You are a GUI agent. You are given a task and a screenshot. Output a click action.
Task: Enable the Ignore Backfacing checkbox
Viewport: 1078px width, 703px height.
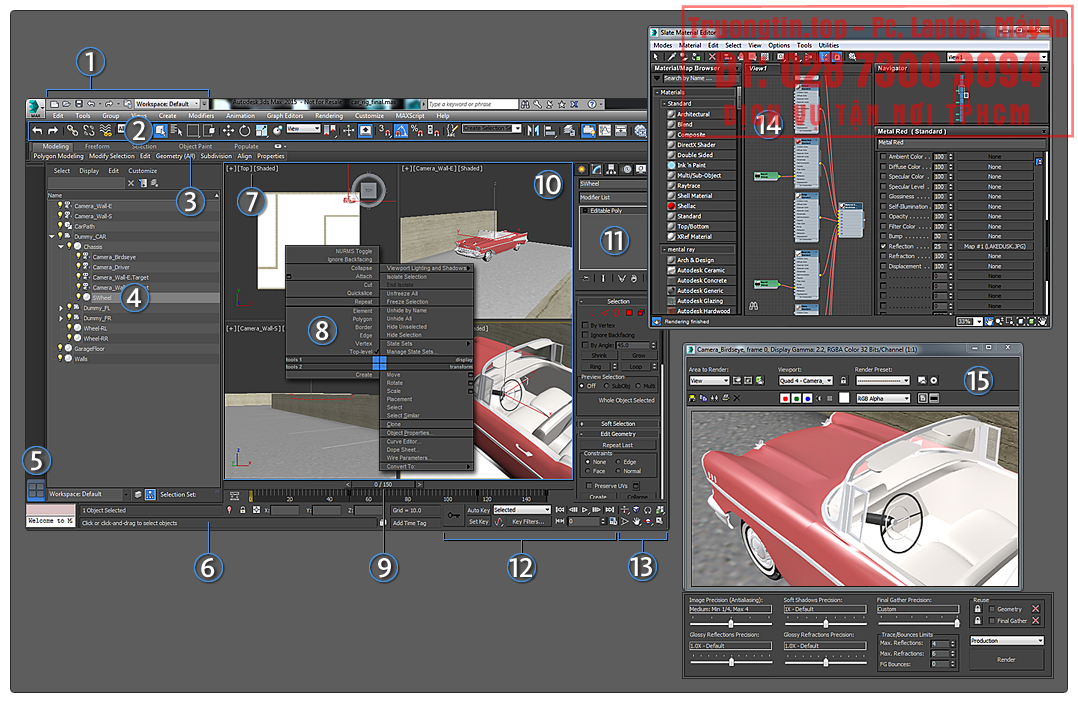pyautogui.click(x=586, y=334)
